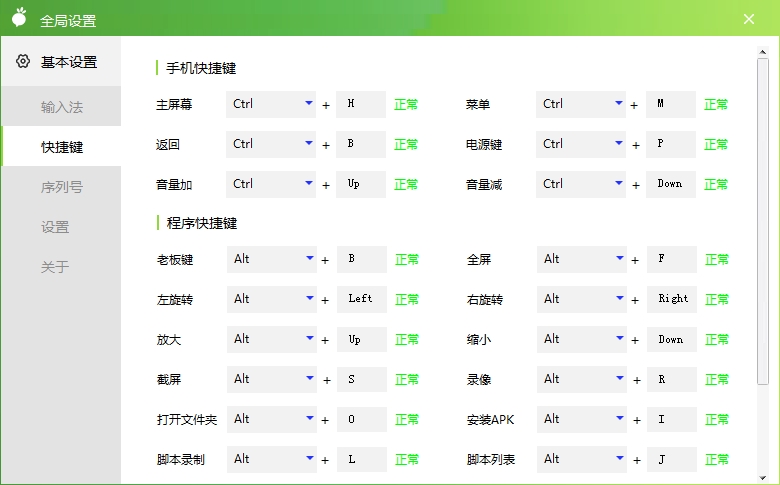Open the 安装APK modifier dropdown

582,419
